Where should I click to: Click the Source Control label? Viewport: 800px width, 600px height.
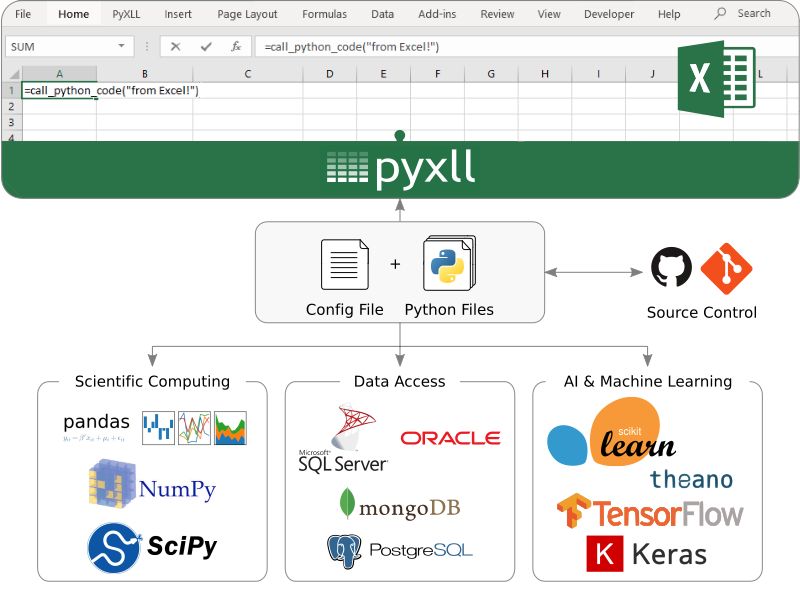(702, 312)
